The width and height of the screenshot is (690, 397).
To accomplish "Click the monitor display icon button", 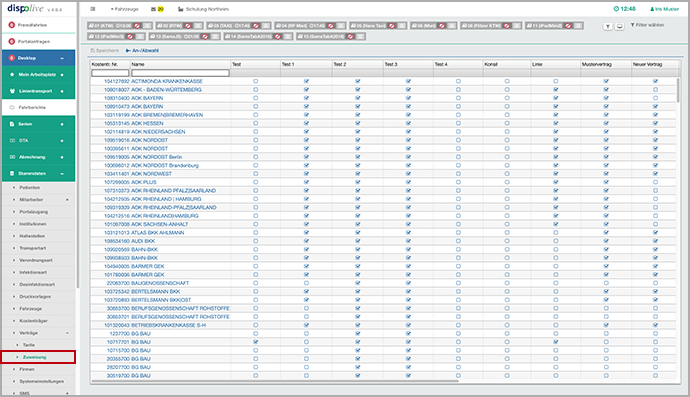I will (620, 26).
